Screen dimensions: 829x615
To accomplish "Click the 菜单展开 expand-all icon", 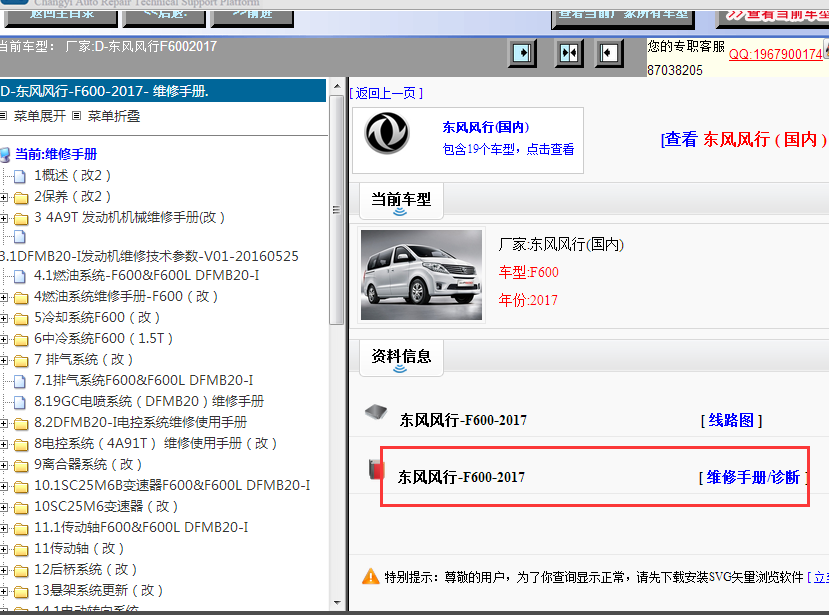I will pos(3,115).
